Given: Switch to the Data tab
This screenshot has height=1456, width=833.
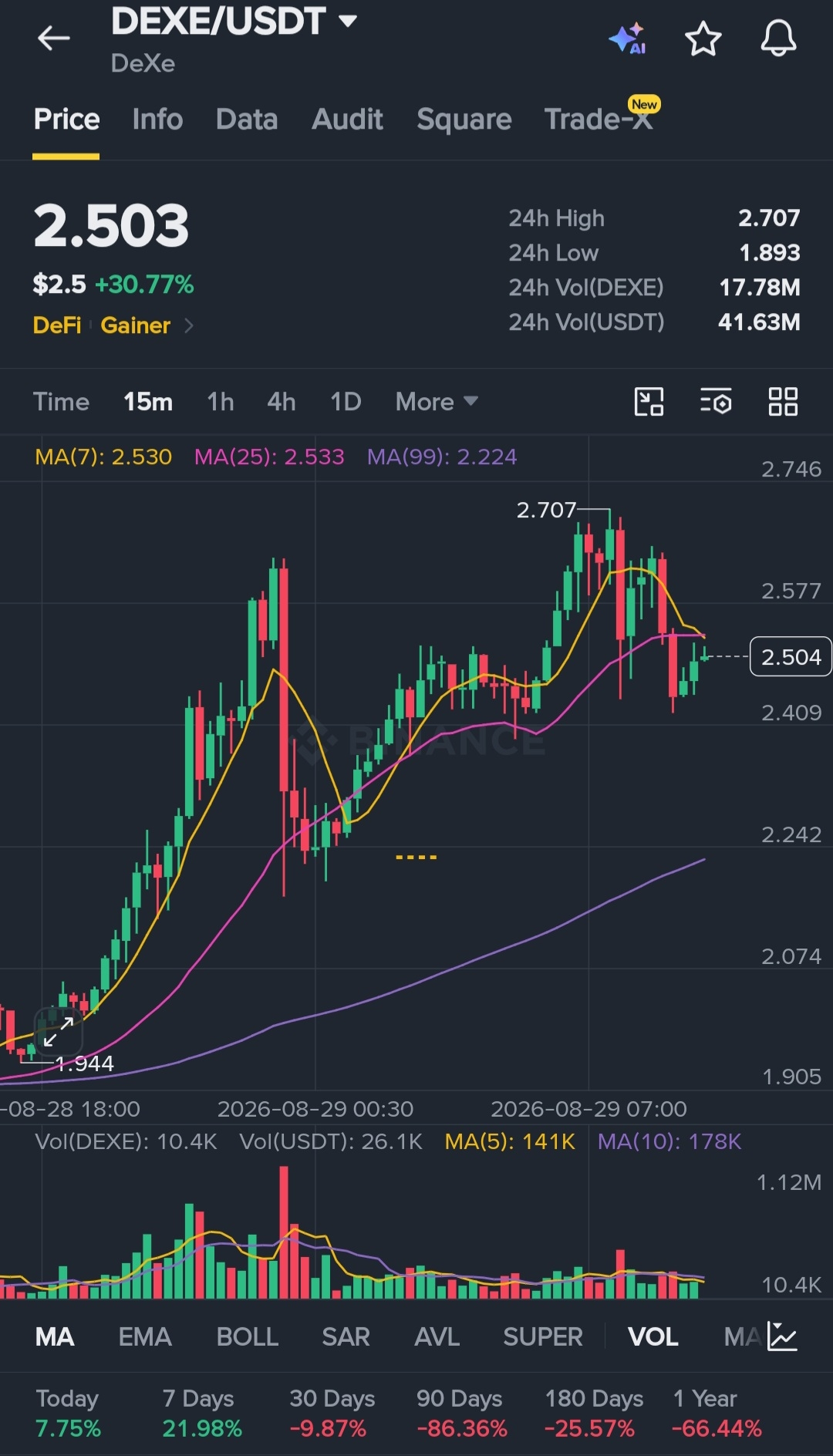Looking at the screenshot, I should pyautogui.click(x=247, y=120).
